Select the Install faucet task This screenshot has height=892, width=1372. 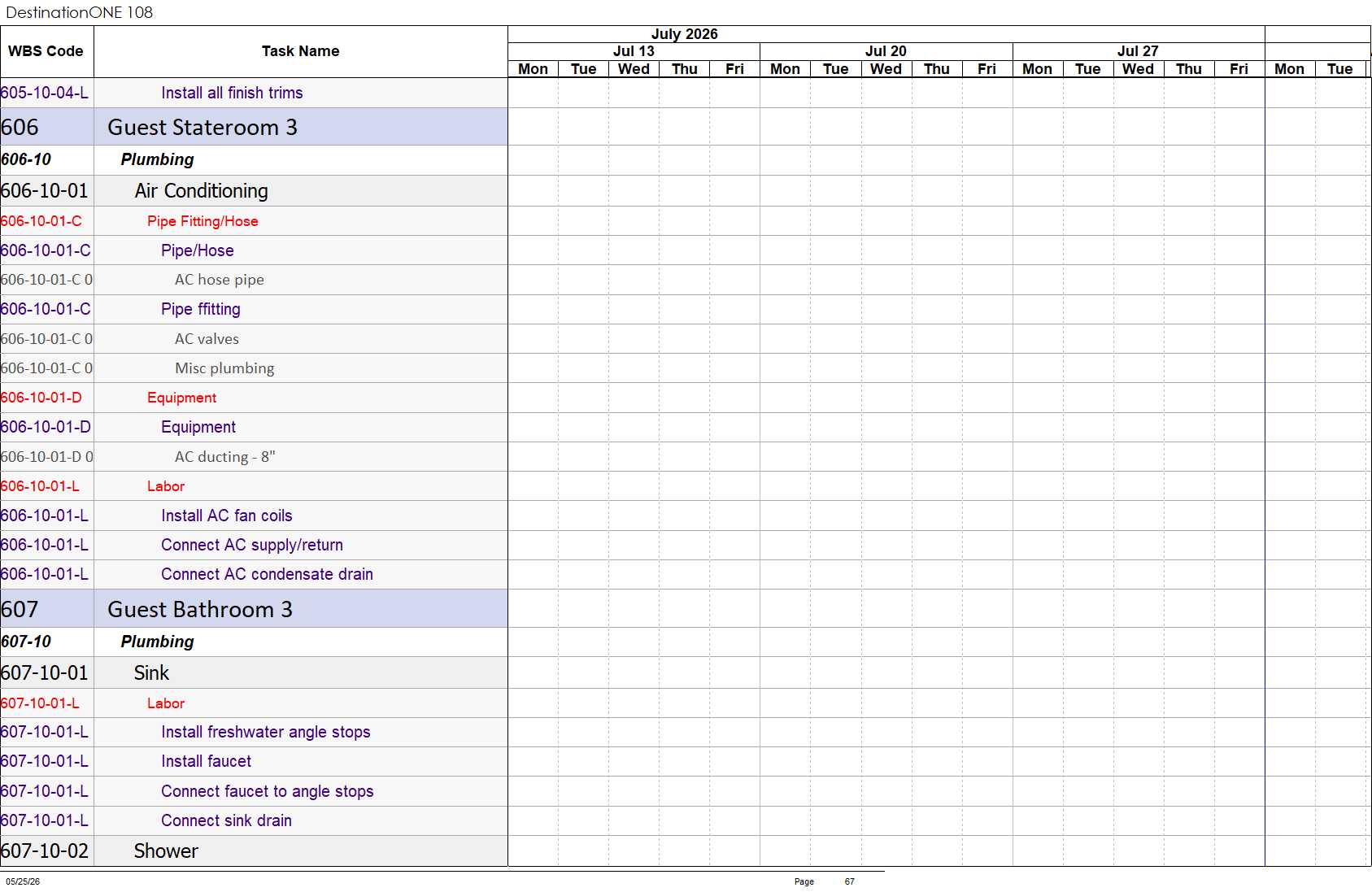click(x=206, y=761)
